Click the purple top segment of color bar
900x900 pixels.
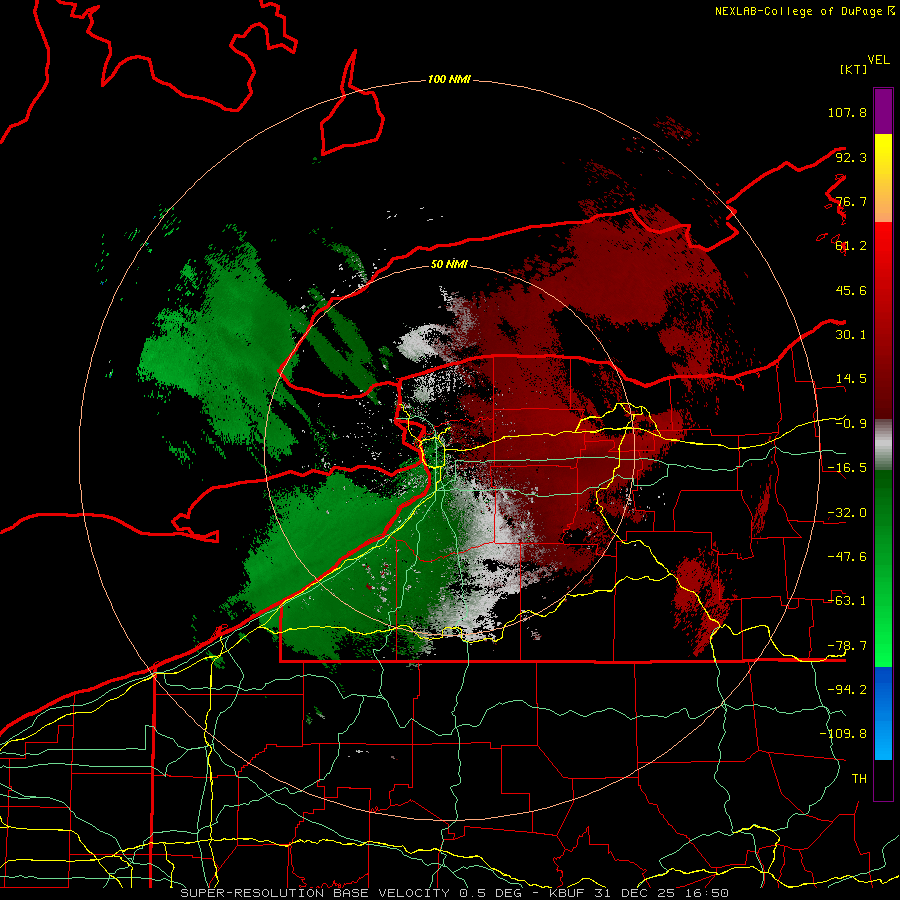click(883, 111)
